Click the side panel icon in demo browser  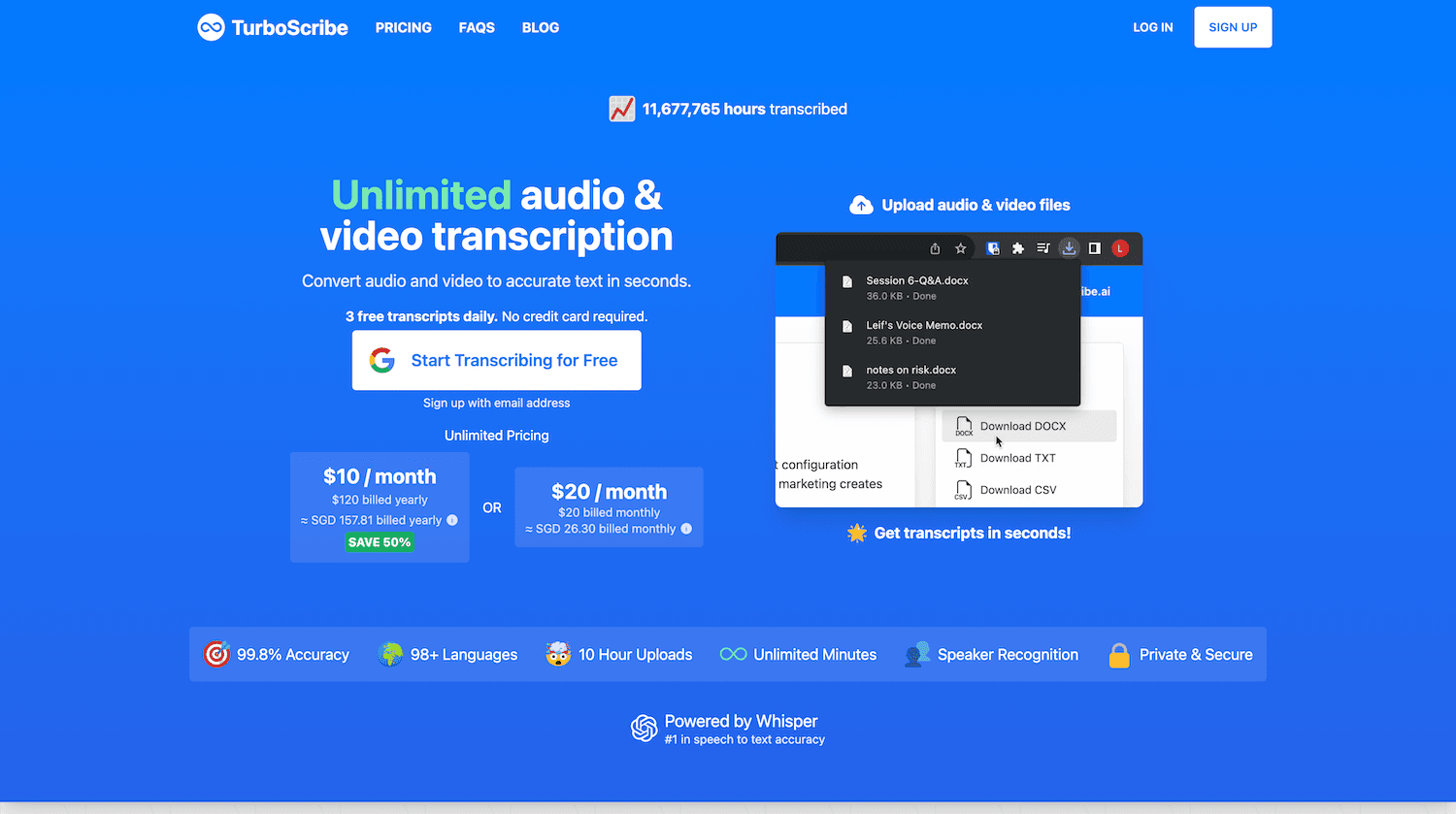(1094, 248)
